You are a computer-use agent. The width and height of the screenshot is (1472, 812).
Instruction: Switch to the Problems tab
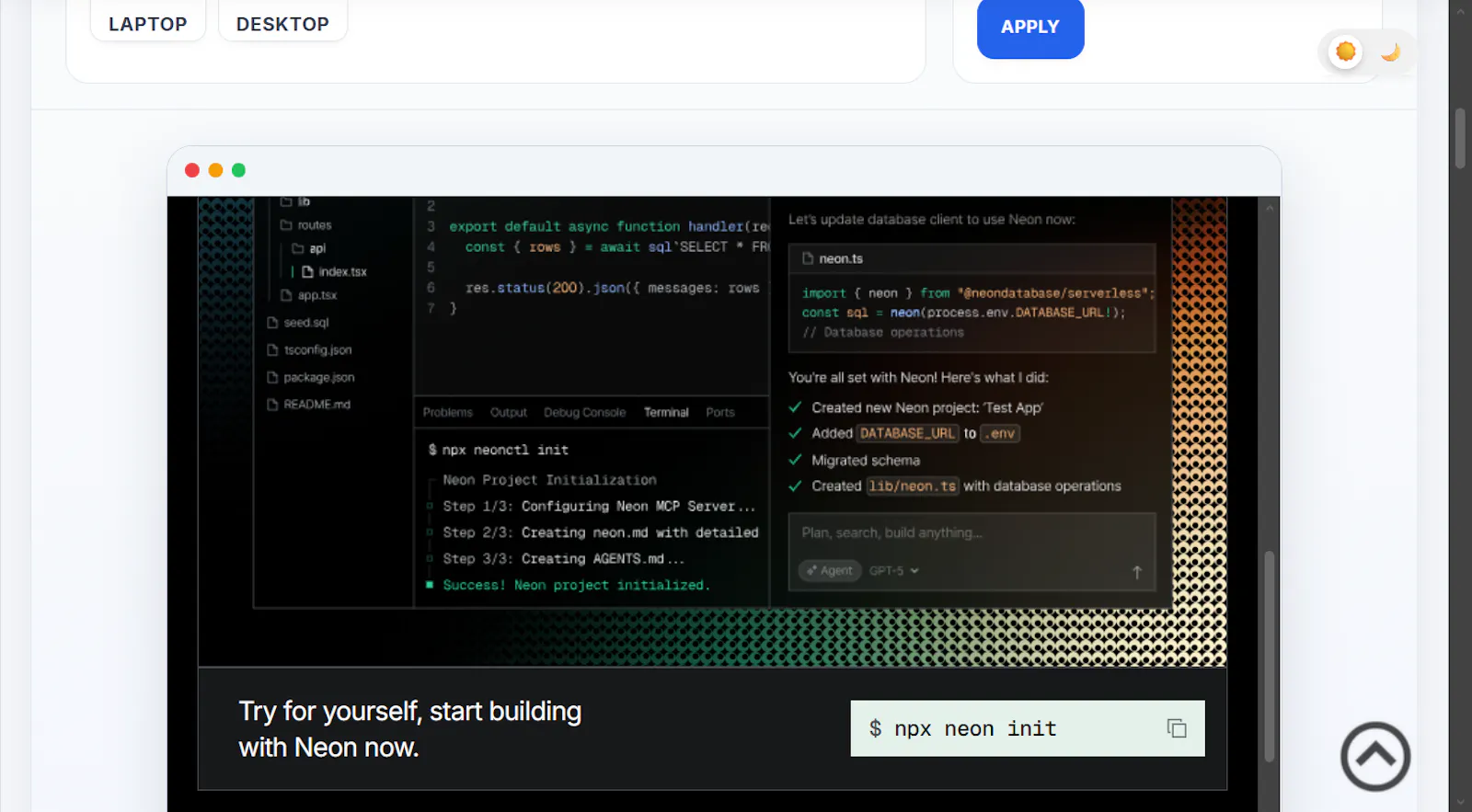click(448, 413)
